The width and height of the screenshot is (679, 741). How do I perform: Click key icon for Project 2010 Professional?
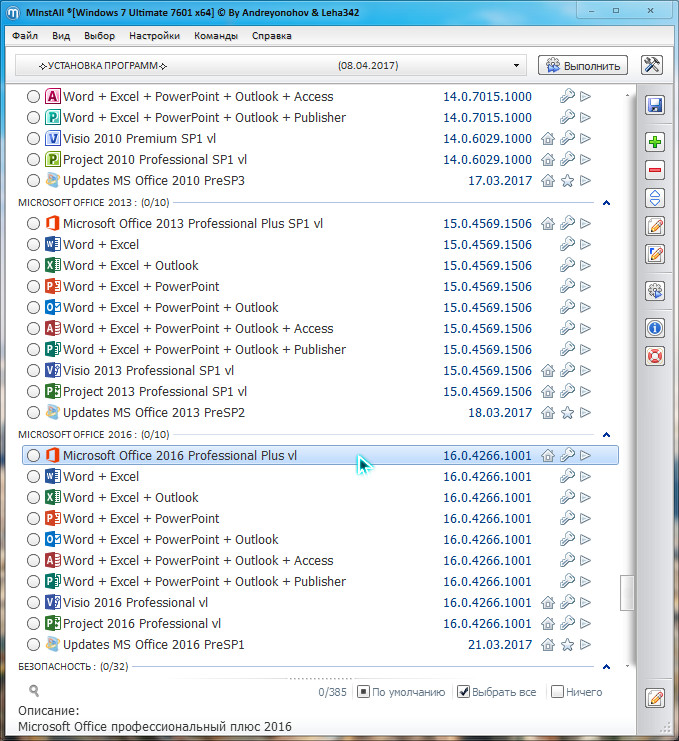(x=567, y=159)
